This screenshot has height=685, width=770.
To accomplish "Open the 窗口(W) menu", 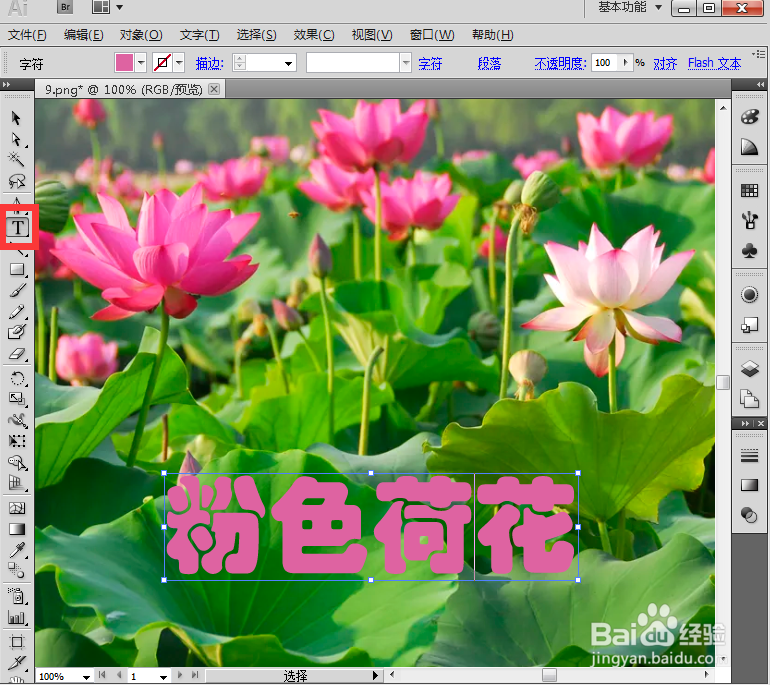I will 432,35.
